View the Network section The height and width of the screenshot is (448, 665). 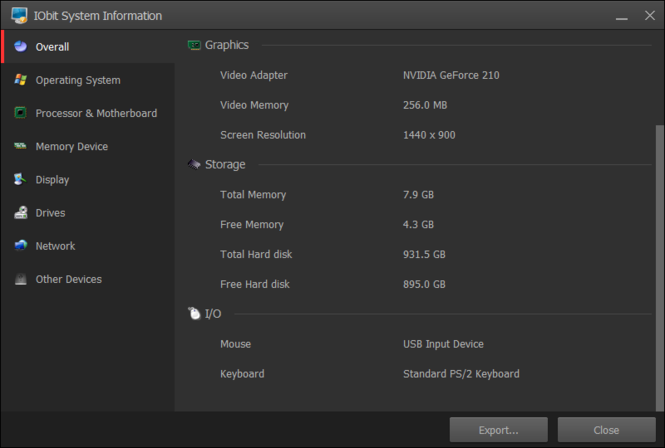point(55,246)
